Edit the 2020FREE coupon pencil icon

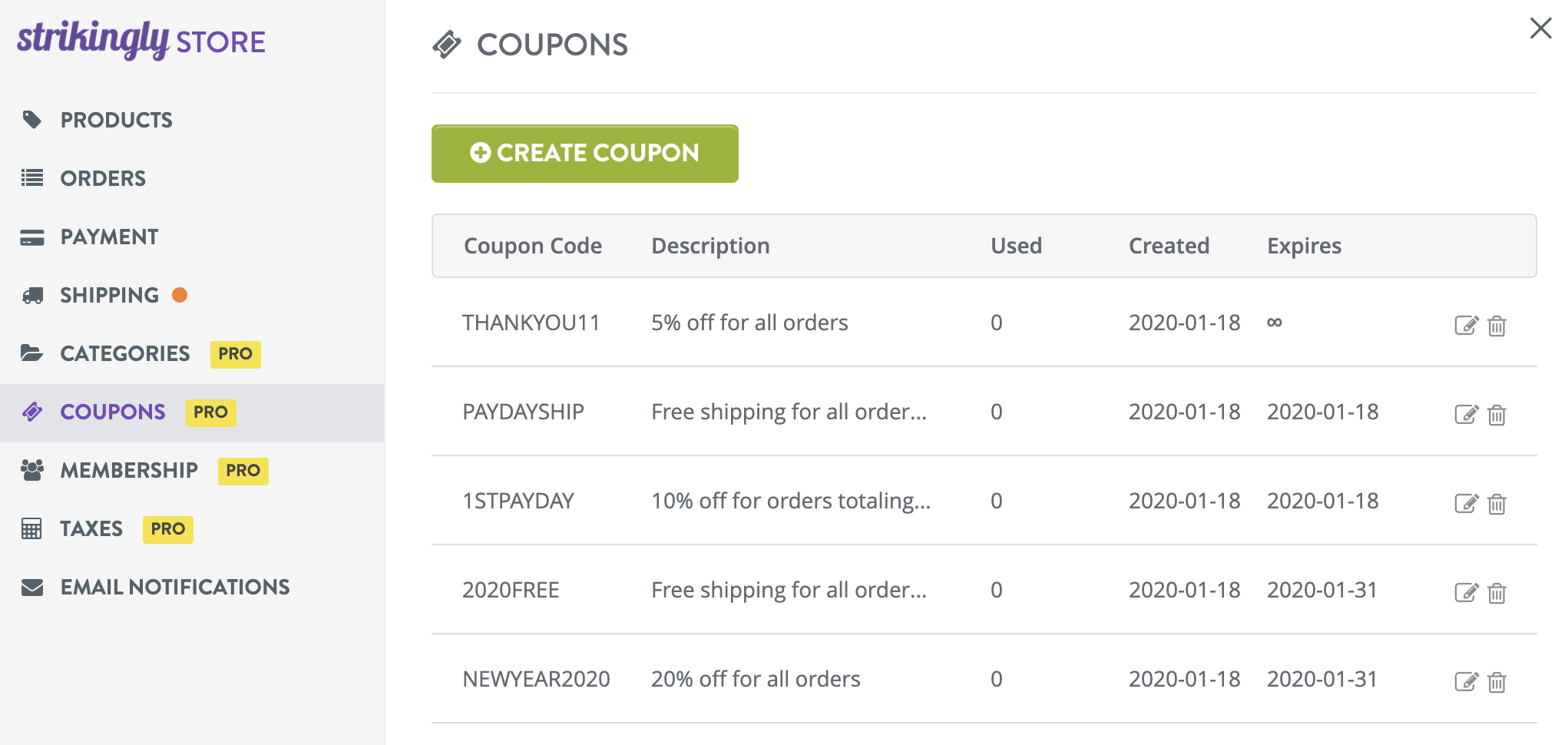(x=1466, y=592)
